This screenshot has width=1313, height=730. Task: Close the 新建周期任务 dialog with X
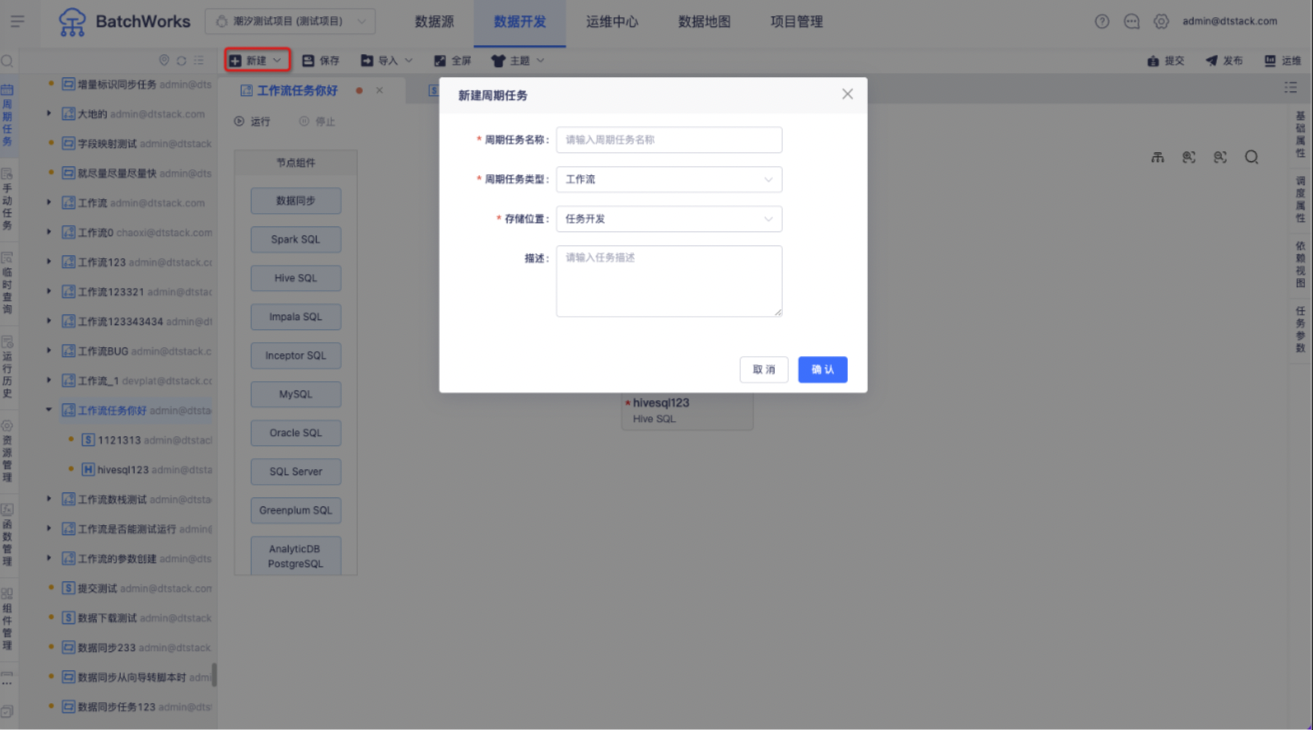click(847, 94)
